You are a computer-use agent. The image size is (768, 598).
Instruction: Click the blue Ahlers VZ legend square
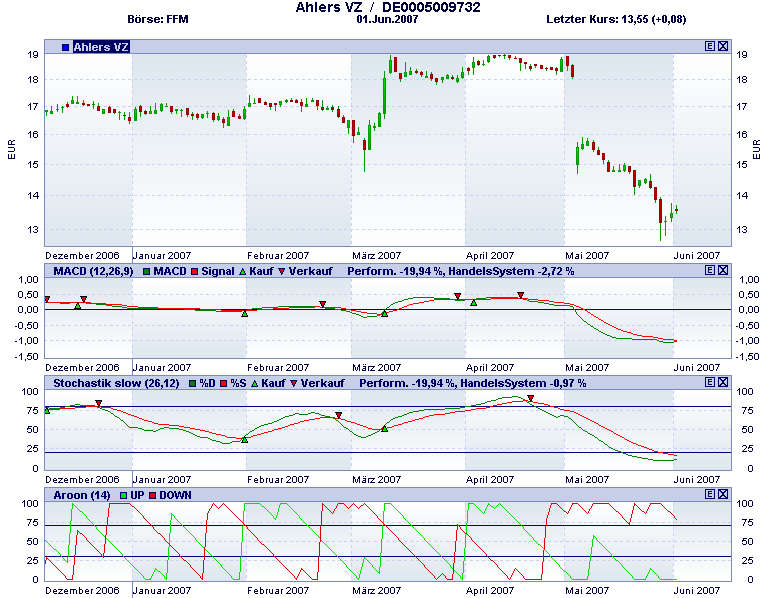coord(65,47)
